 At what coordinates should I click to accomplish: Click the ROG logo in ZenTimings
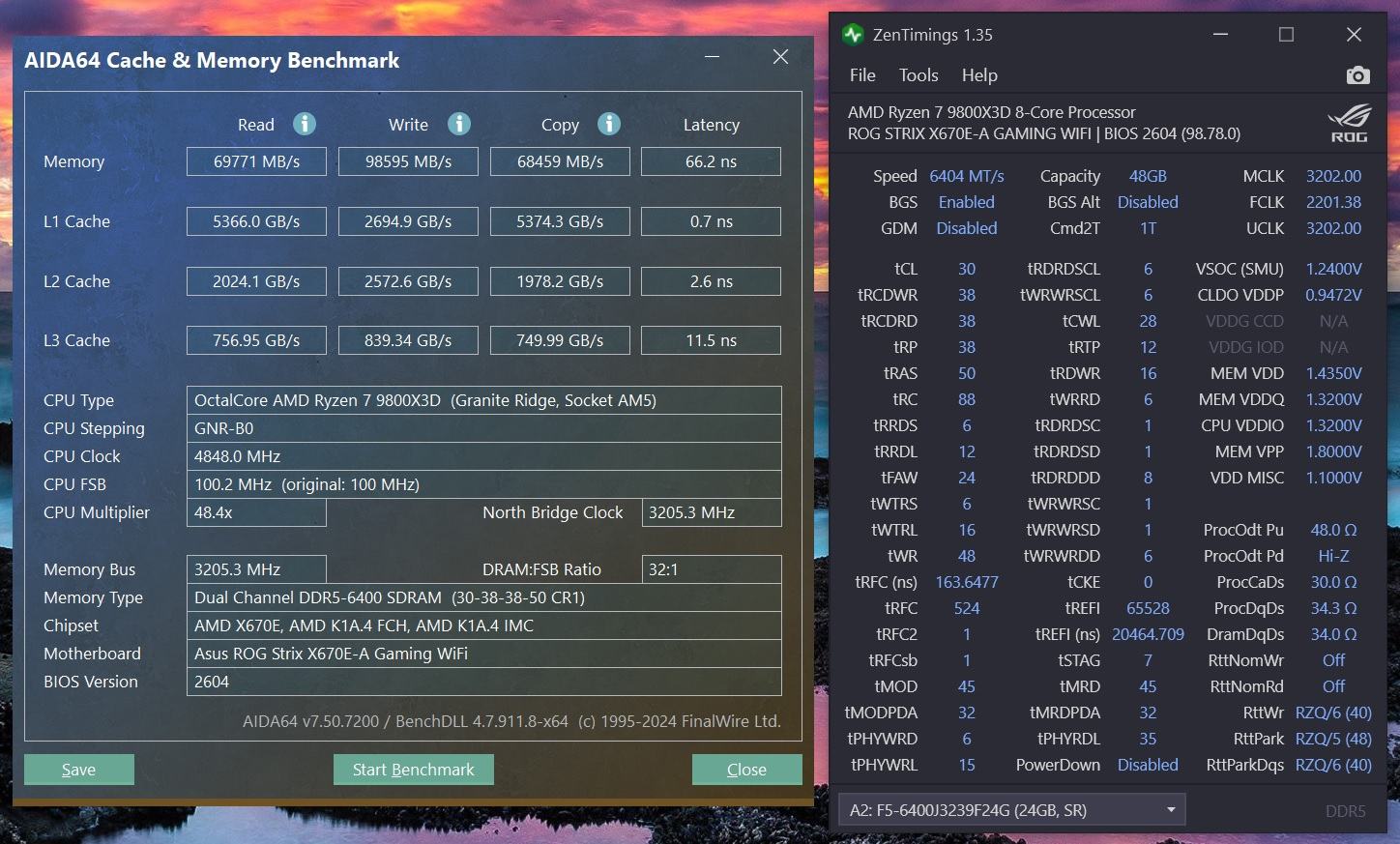[1349, 124]
